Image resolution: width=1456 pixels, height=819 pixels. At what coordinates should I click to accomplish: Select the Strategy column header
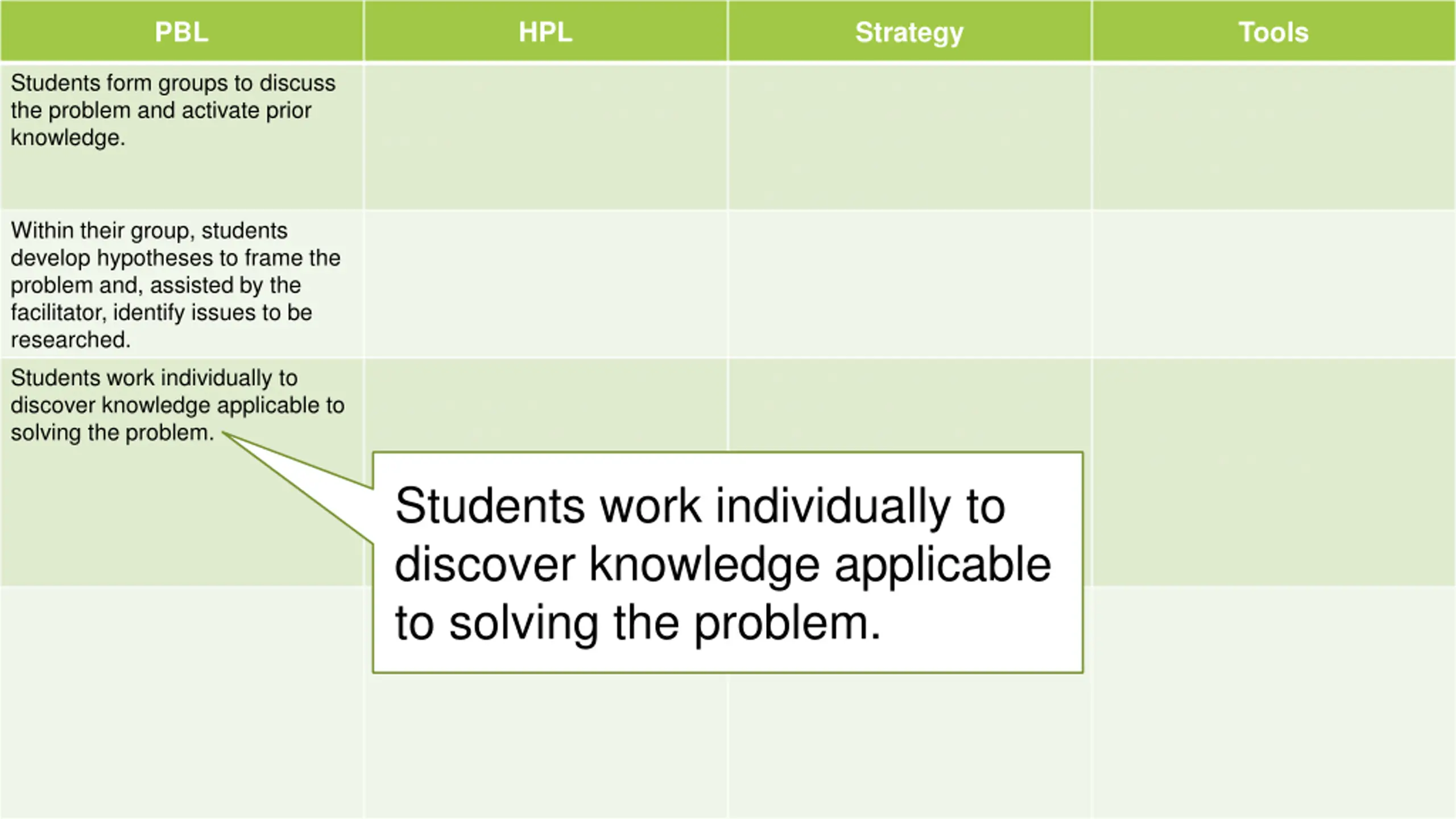click(x=909, y=32)
